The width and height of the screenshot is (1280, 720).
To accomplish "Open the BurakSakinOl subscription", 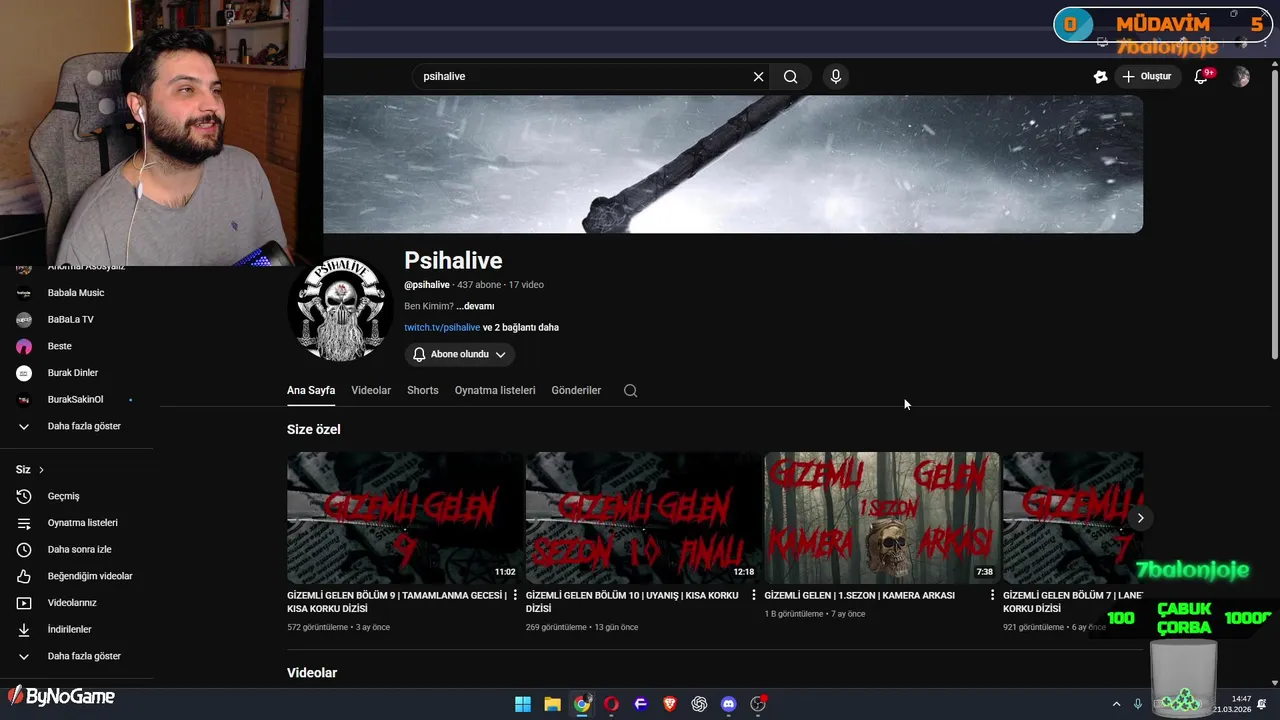I will coord(76,399).
